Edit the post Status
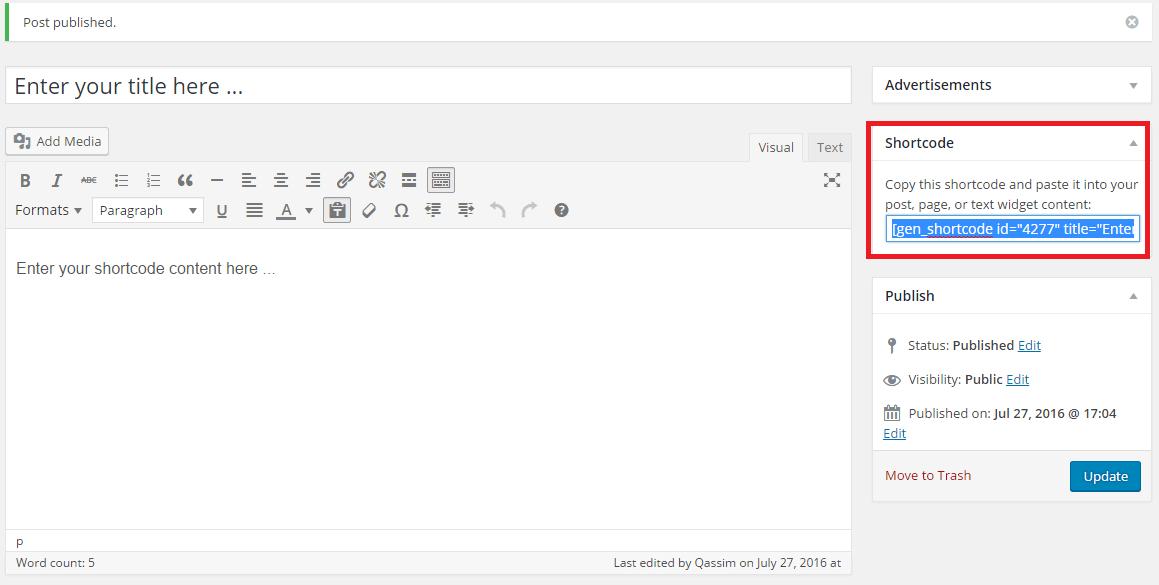The width and height of the screenshot is (1159, 585). pos(1029,345)
